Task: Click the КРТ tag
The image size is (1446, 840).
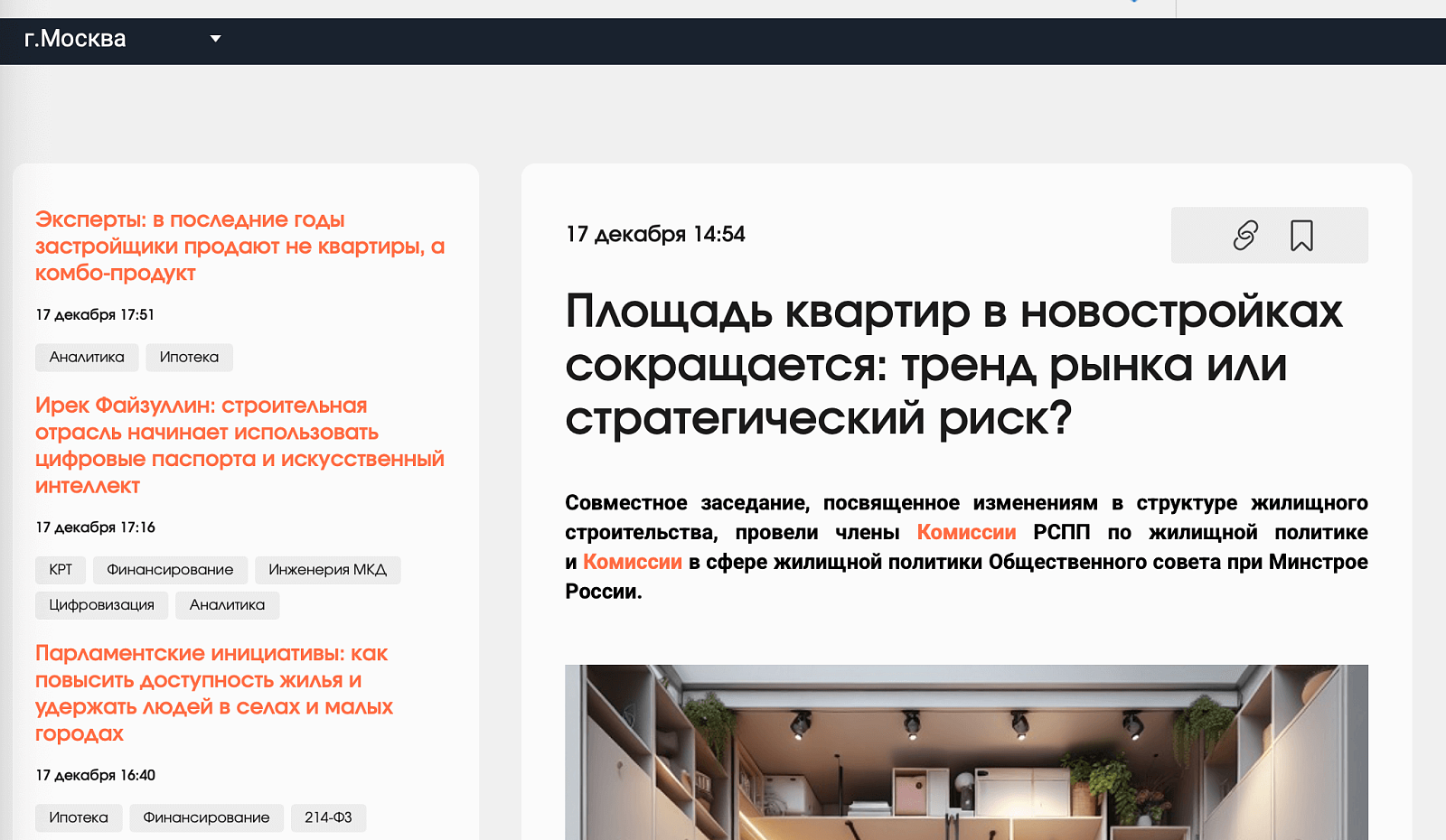Action: [x=60, y=570]
